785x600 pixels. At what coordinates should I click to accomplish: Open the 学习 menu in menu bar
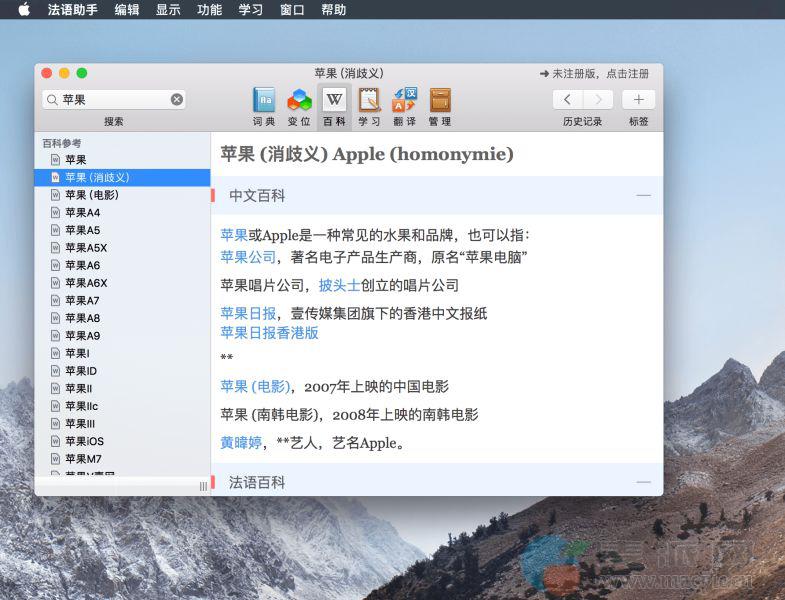coord(251,10)
